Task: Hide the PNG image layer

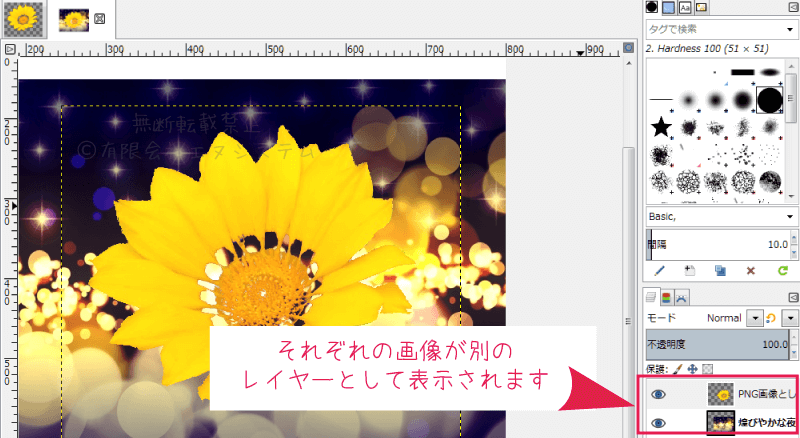Action: [659, 394]
